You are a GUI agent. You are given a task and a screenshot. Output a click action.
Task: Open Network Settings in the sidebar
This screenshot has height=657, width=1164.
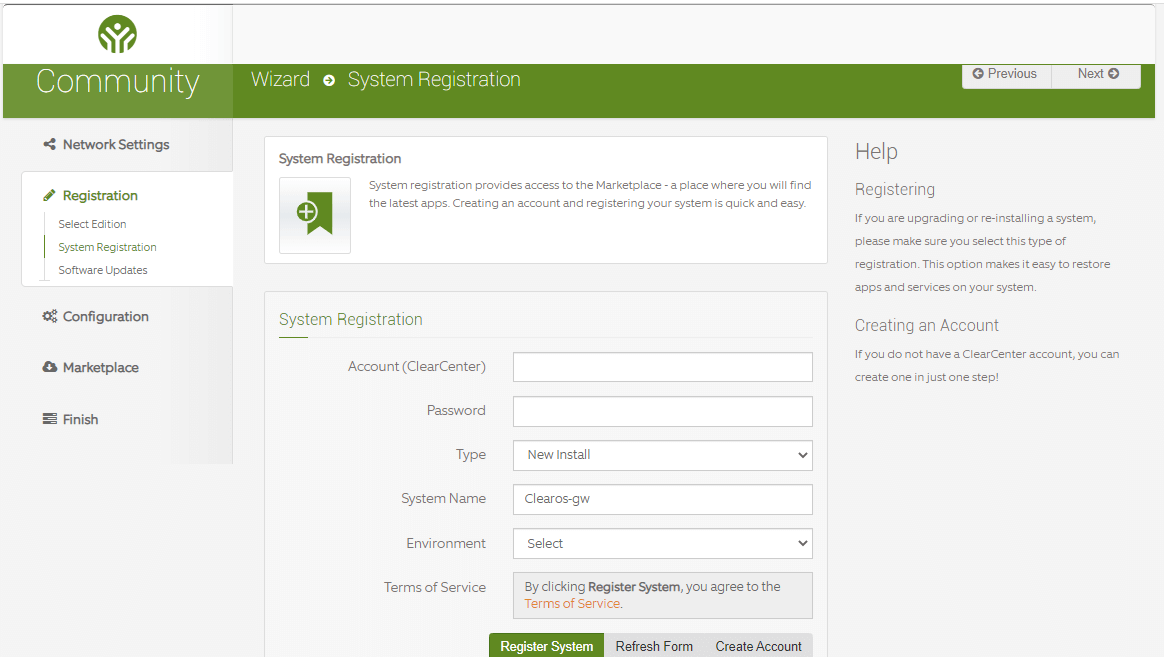point(116,145)
